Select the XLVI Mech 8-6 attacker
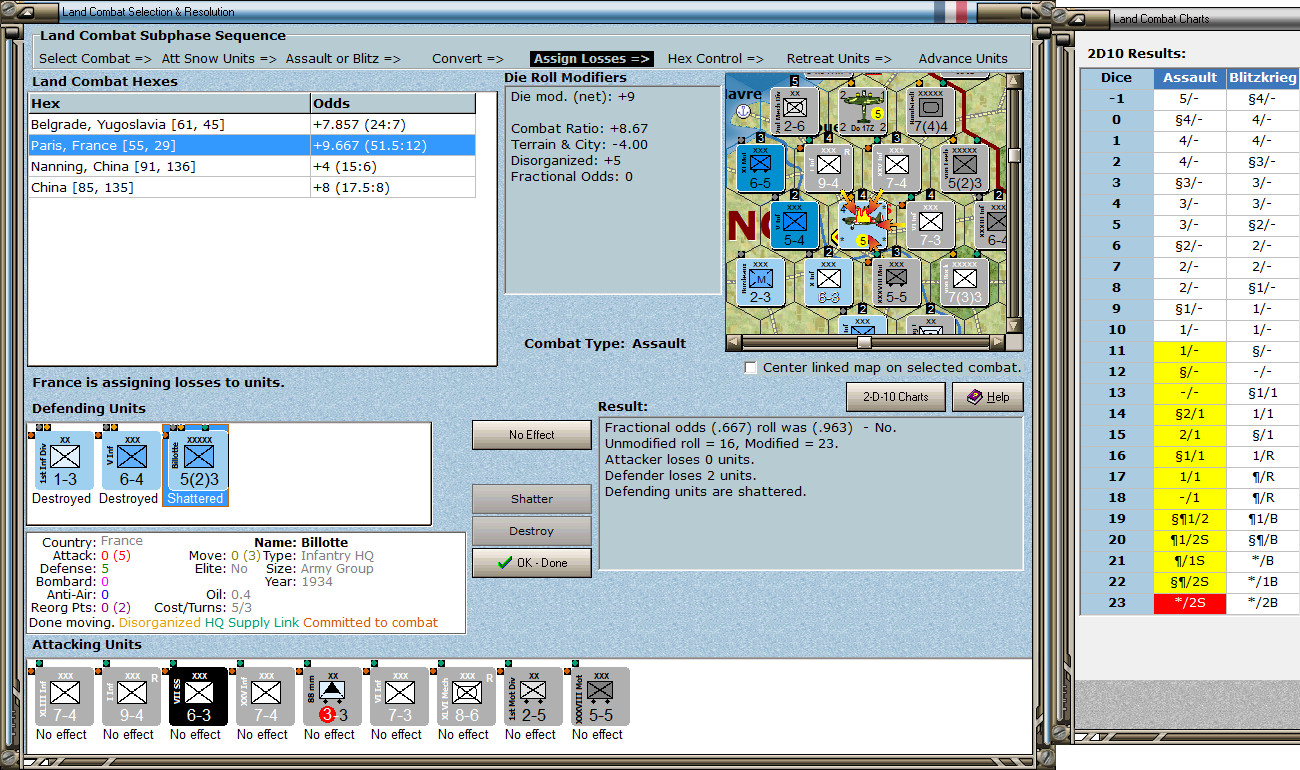Screen dimensions: 1300x770 [466, 696]
